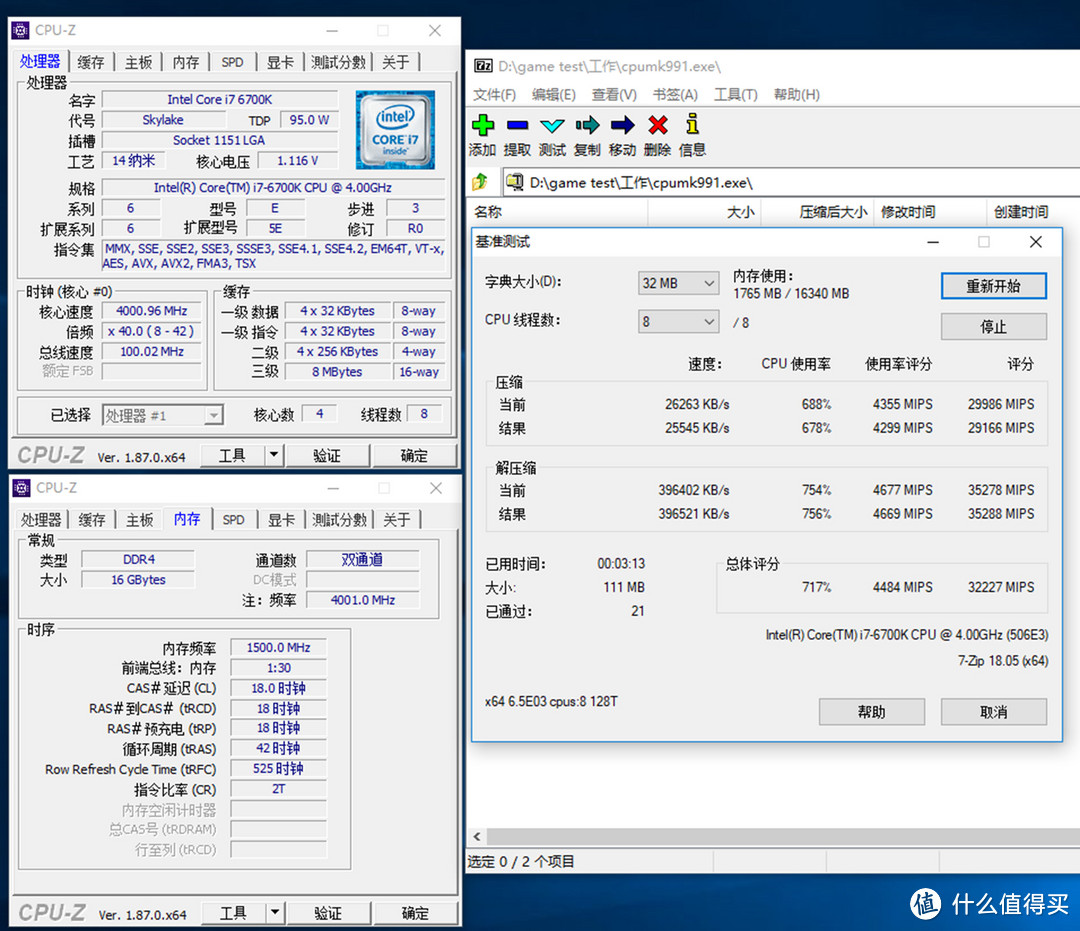
Task: Click bottom CPU-Z window title icon
Action: coord(21,488)
